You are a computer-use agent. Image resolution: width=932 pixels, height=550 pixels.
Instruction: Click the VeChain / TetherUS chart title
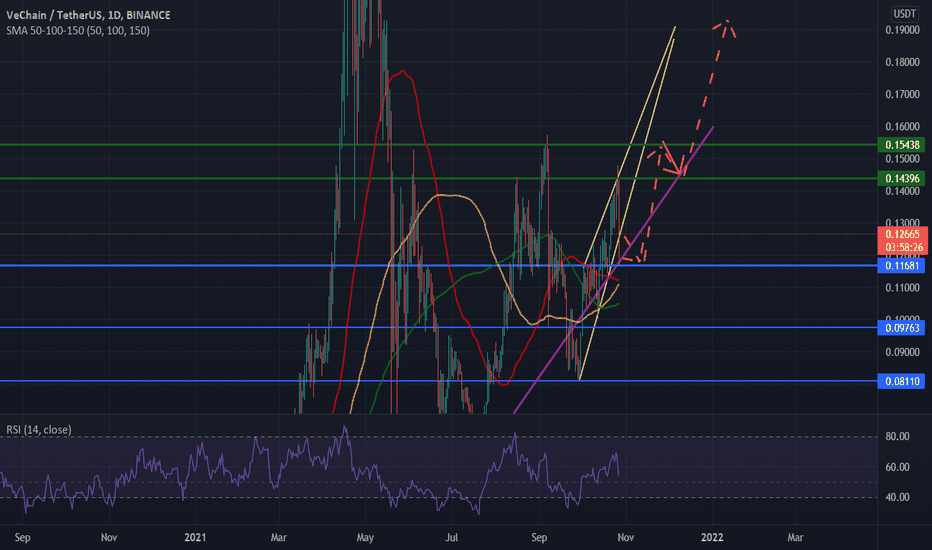(88, 15)
